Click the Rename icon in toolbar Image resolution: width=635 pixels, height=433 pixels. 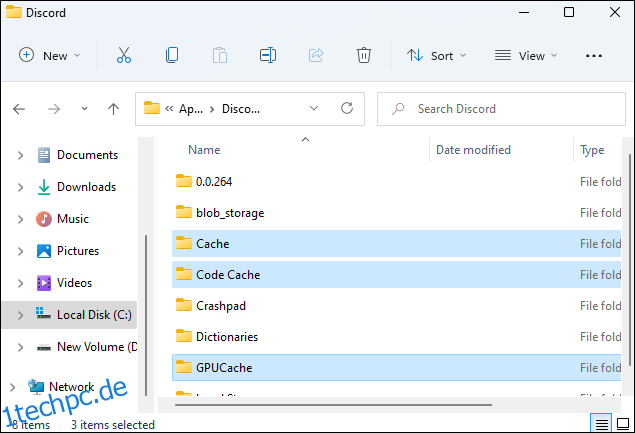tap(268, 55)
